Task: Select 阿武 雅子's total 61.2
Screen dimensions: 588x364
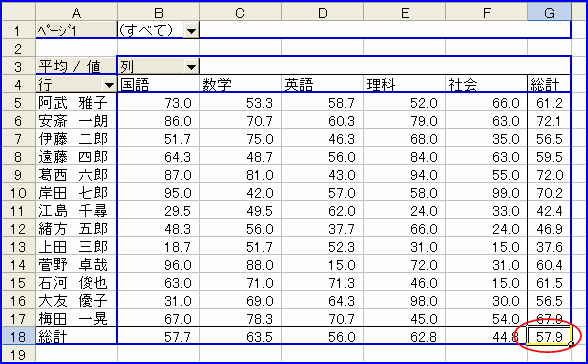Action: (549, 103)
